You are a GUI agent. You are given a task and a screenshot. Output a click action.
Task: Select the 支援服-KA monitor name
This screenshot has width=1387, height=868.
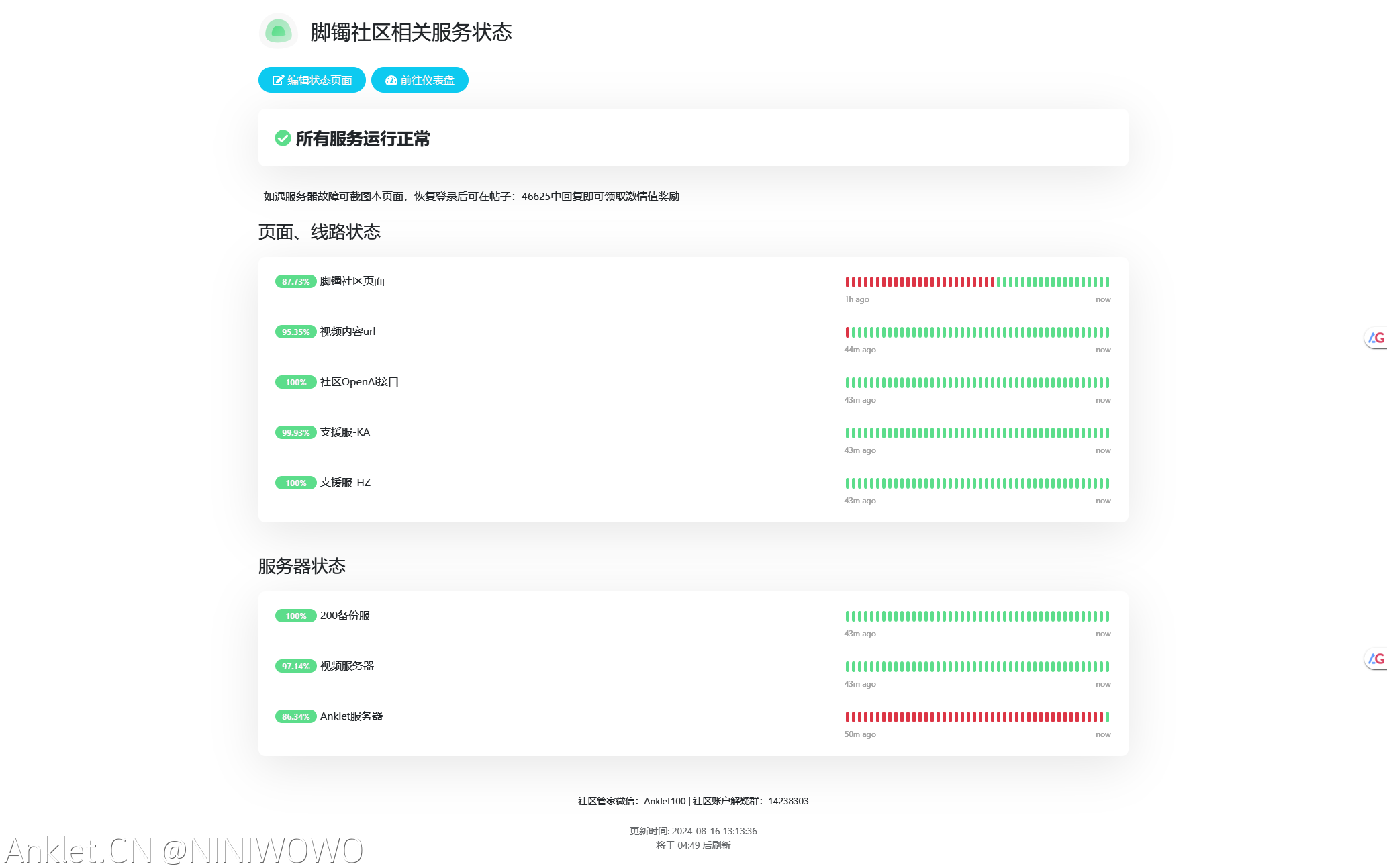click(345, 432)
